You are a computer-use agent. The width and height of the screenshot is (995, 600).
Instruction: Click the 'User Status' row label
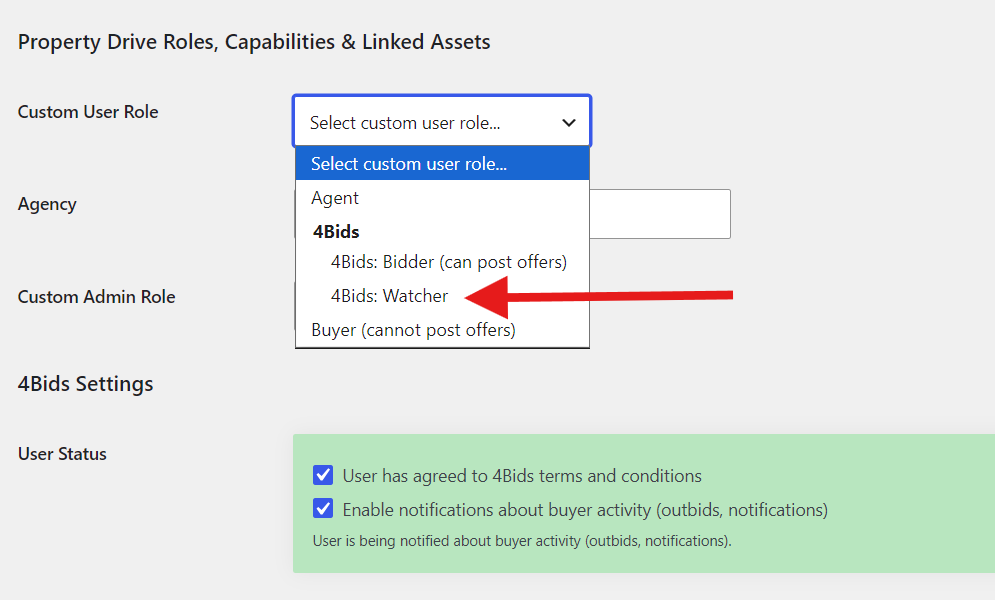[62, 454]
